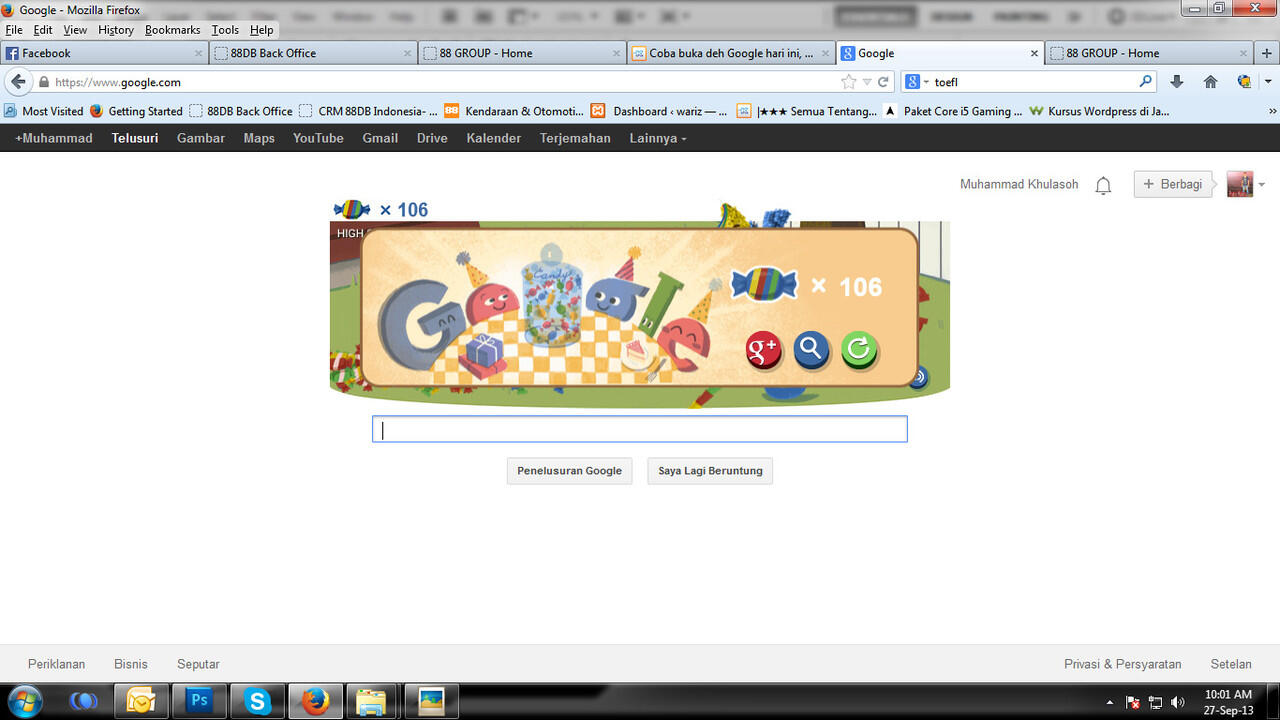
Task: Click the browser back arrow button
Action: pos(18,82)
